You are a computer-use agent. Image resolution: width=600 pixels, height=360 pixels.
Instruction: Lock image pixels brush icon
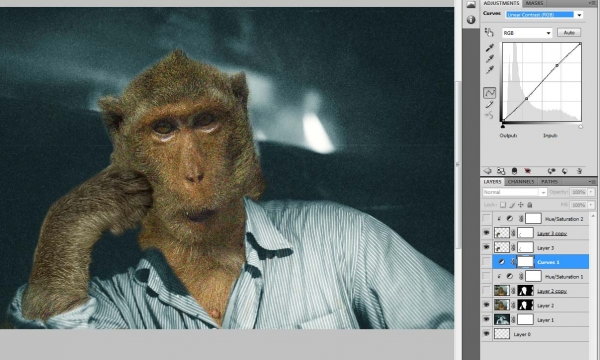512,205
